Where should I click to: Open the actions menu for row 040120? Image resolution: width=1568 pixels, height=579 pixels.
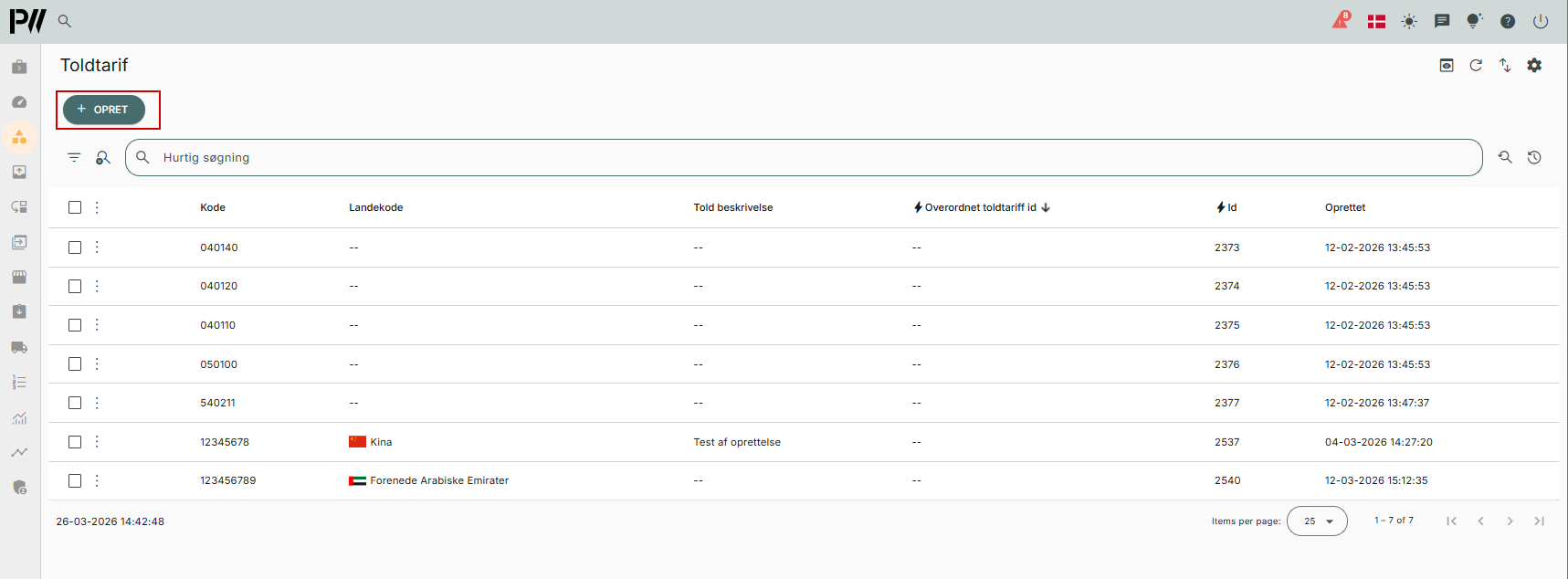coord(97,286)
